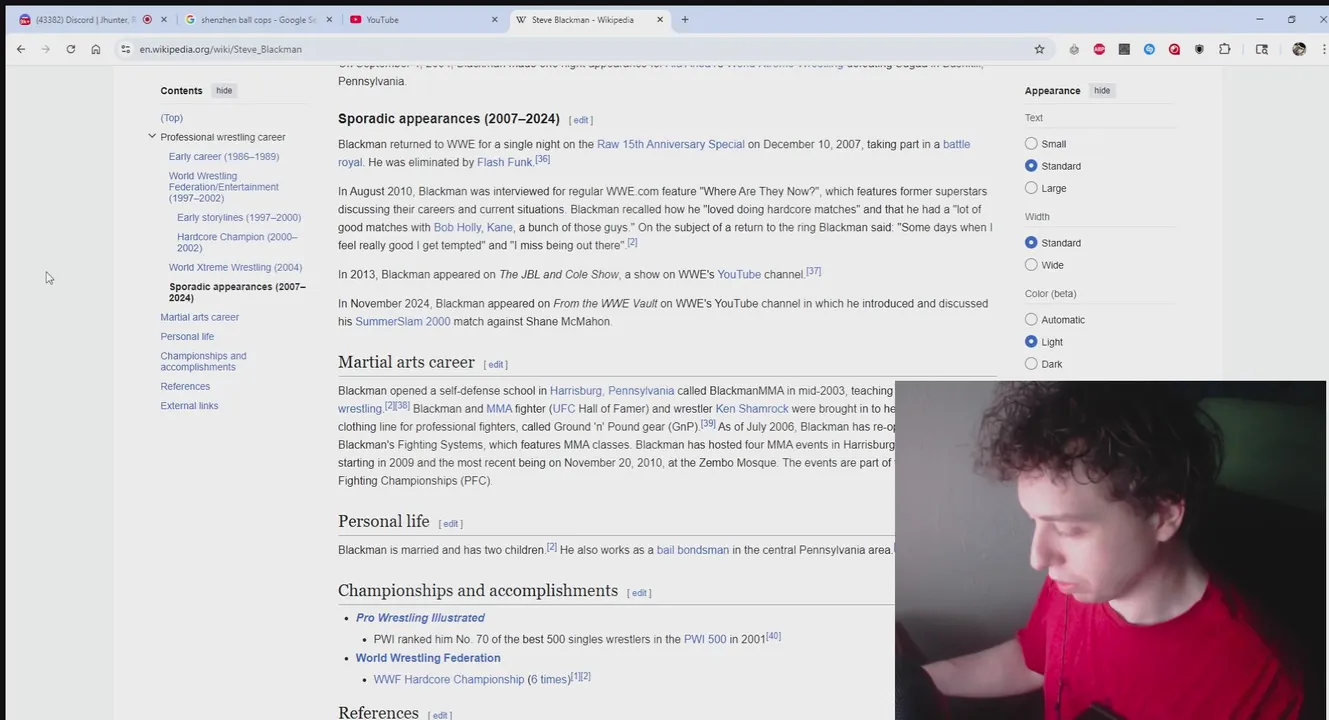Screen dimensions: 1329x720
Task: Open Harrisburg, Pennsylvania link
Action: (612, 391)
